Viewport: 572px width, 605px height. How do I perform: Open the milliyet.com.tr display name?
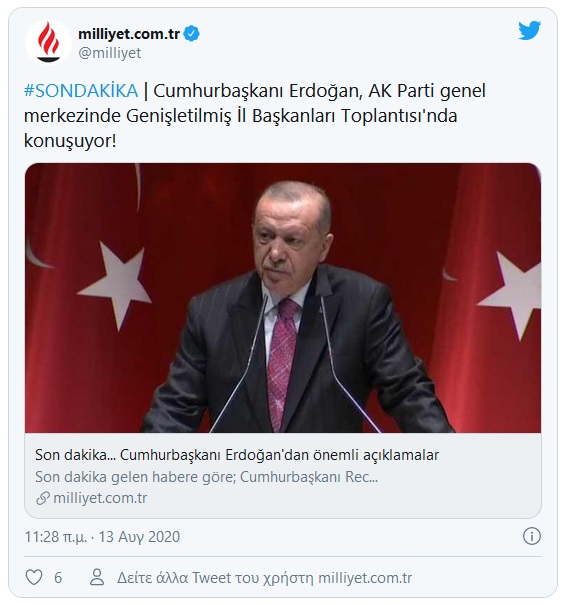[x=129, y=34]
